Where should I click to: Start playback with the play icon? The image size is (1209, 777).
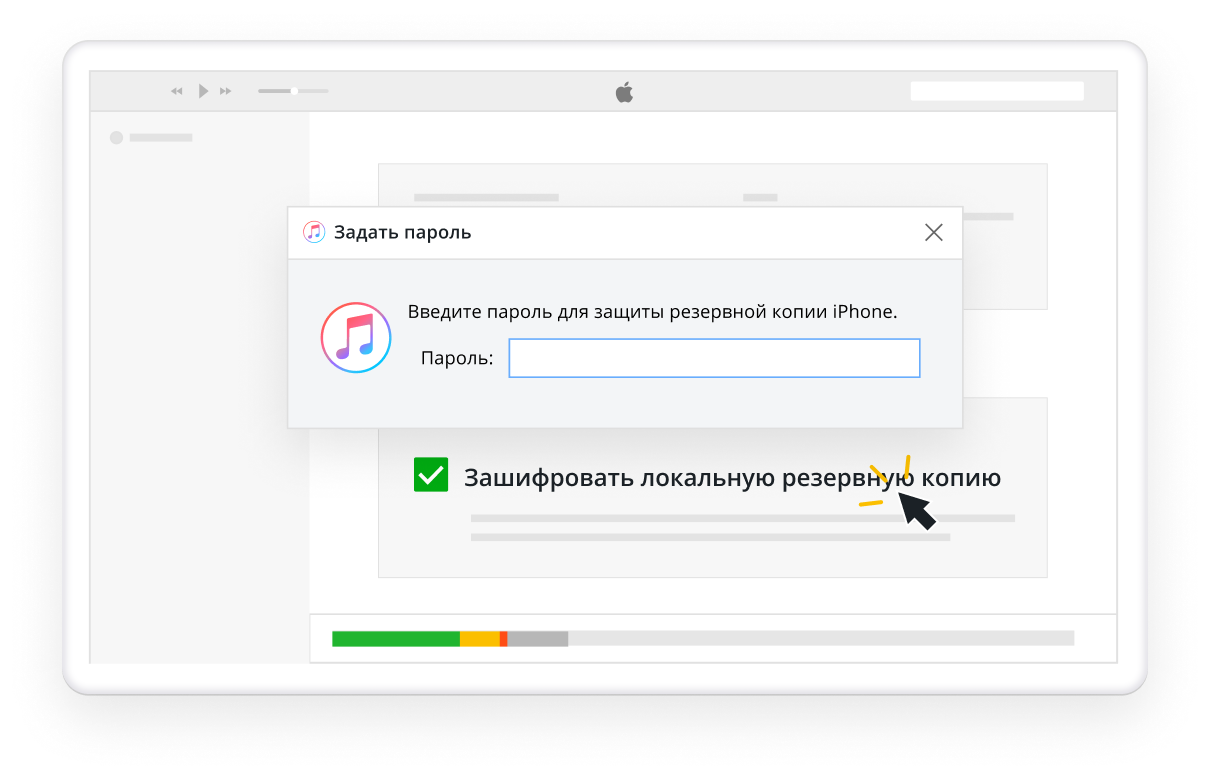tap(203, 91)
